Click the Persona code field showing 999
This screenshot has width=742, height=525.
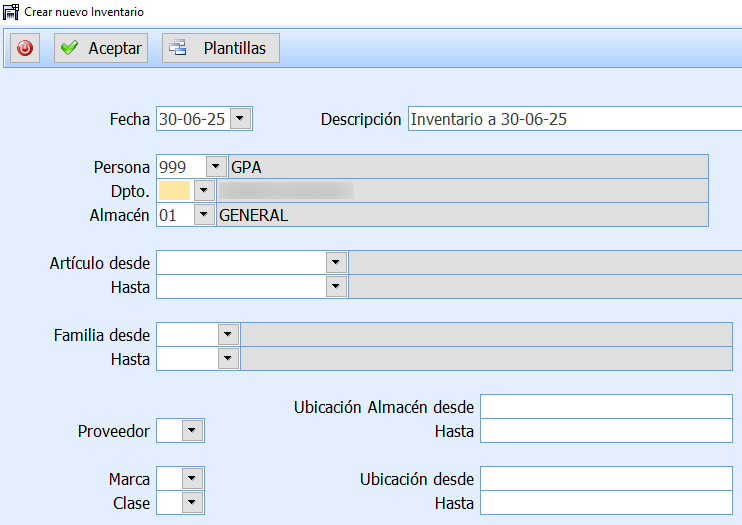(x=179, y=167)
